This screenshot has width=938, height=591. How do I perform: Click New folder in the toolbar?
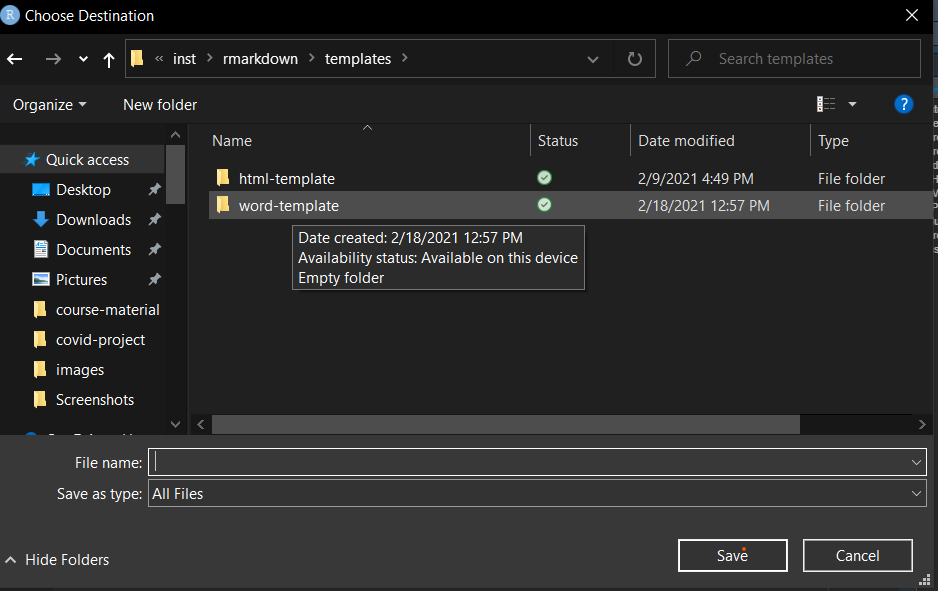[x=160, y=105]
